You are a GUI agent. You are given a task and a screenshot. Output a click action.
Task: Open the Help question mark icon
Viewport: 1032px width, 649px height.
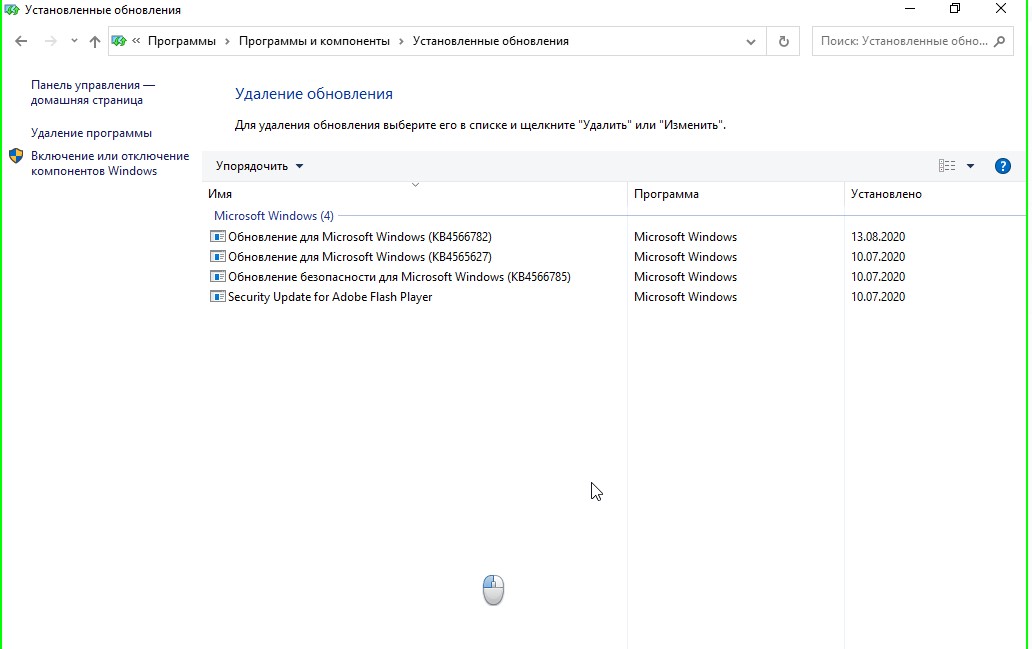(x=1003, y=166)
